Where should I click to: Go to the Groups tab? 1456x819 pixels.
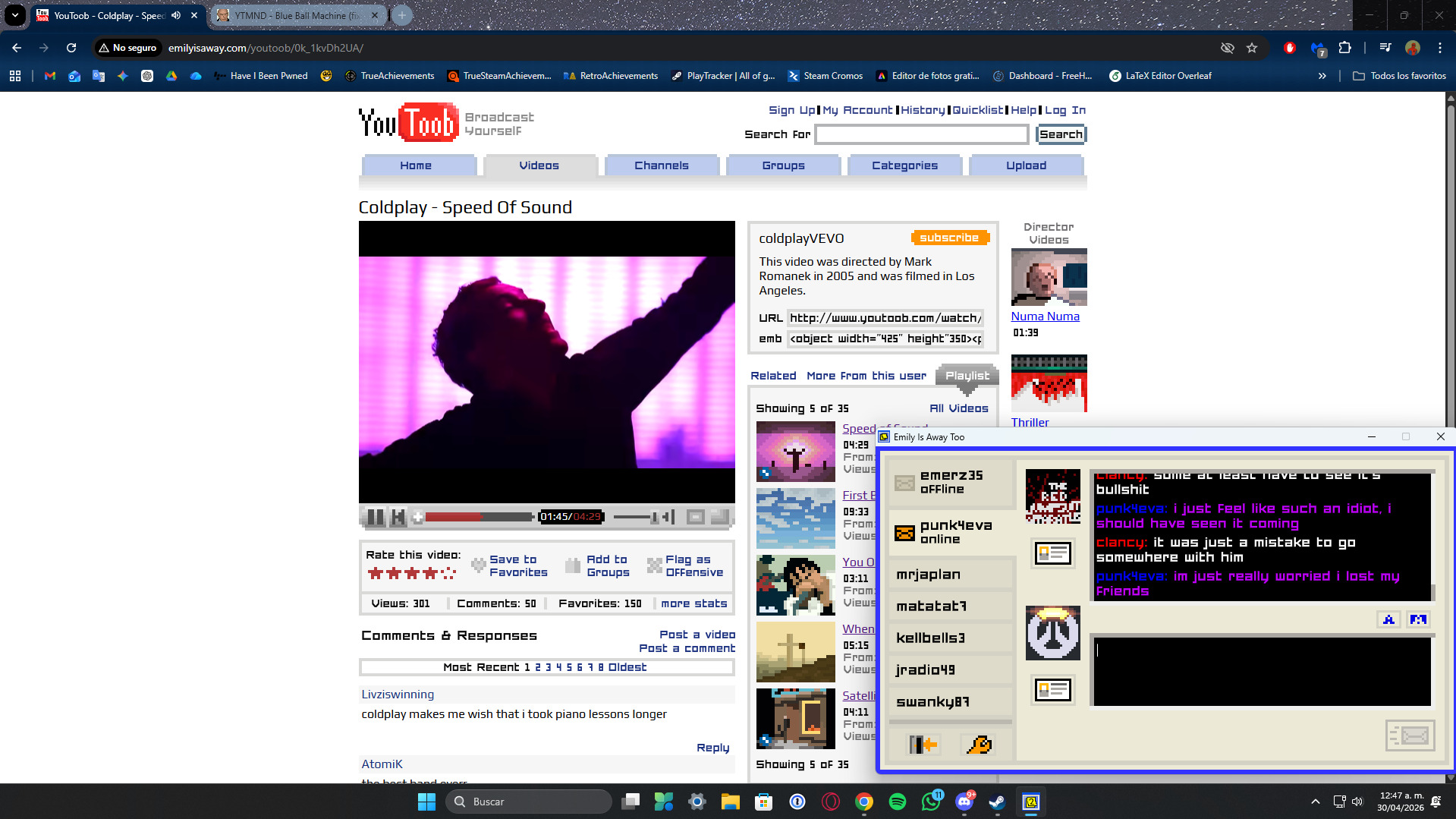[x=783, y=165]
